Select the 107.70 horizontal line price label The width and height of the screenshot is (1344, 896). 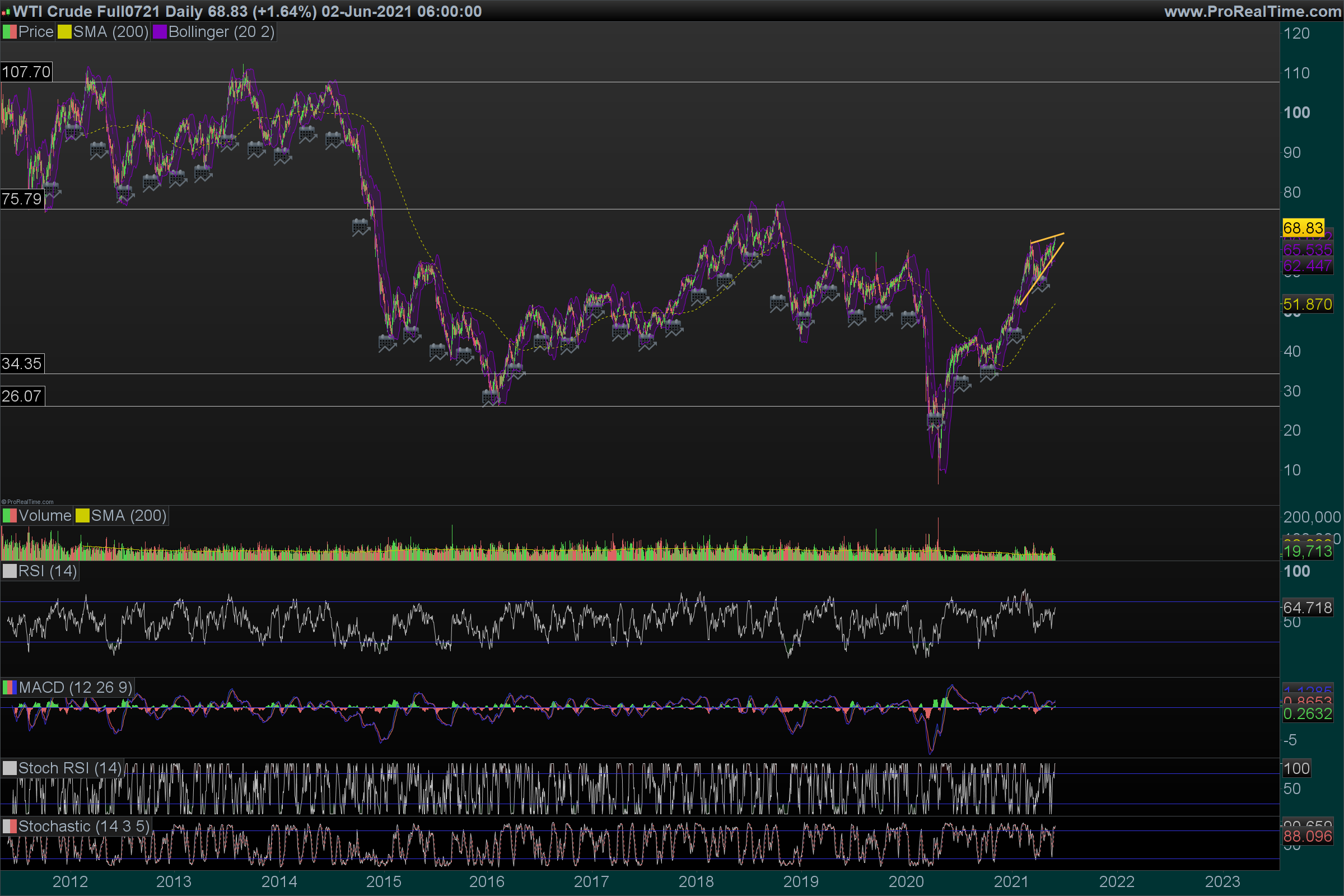pyautogui.click(x=26, y=72)
